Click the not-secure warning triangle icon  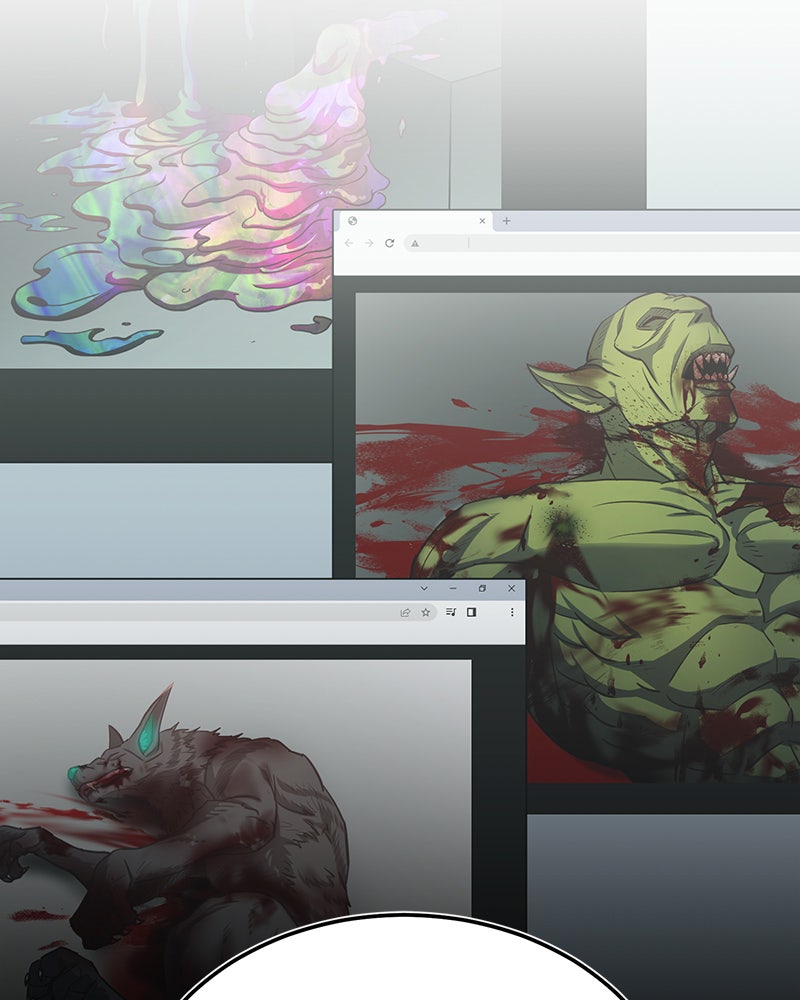pos(415,243)
